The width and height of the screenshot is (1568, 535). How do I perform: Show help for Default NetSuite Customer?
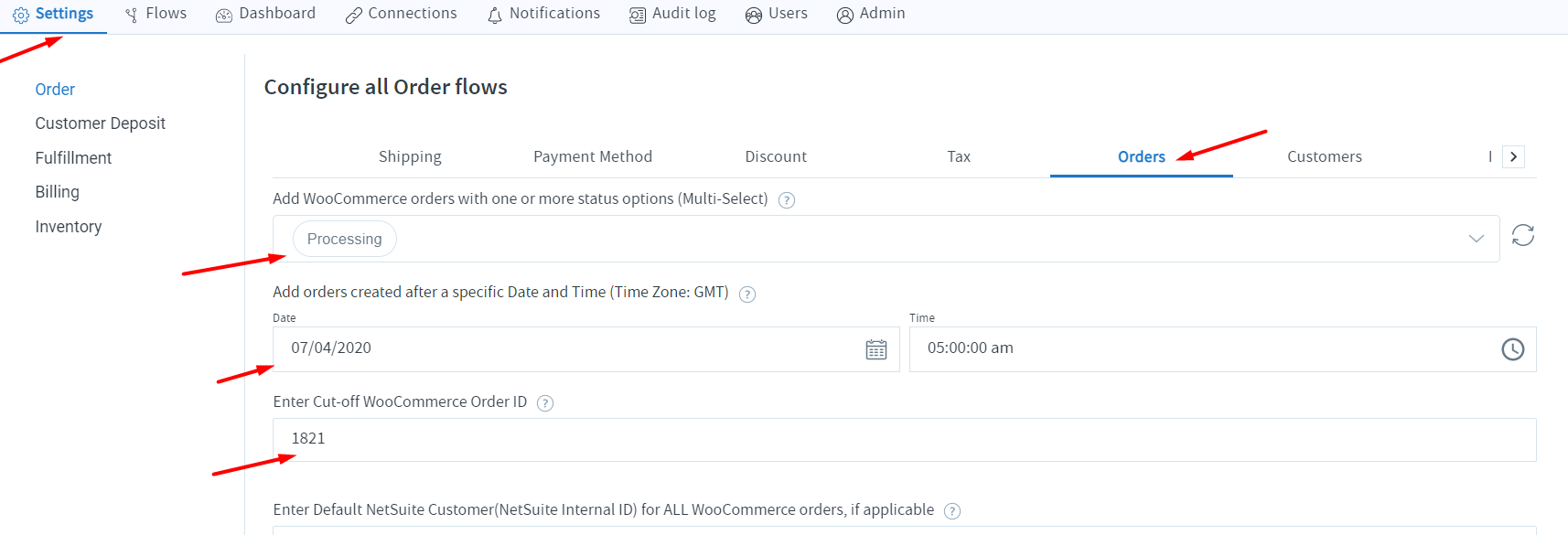pos(952,511)
